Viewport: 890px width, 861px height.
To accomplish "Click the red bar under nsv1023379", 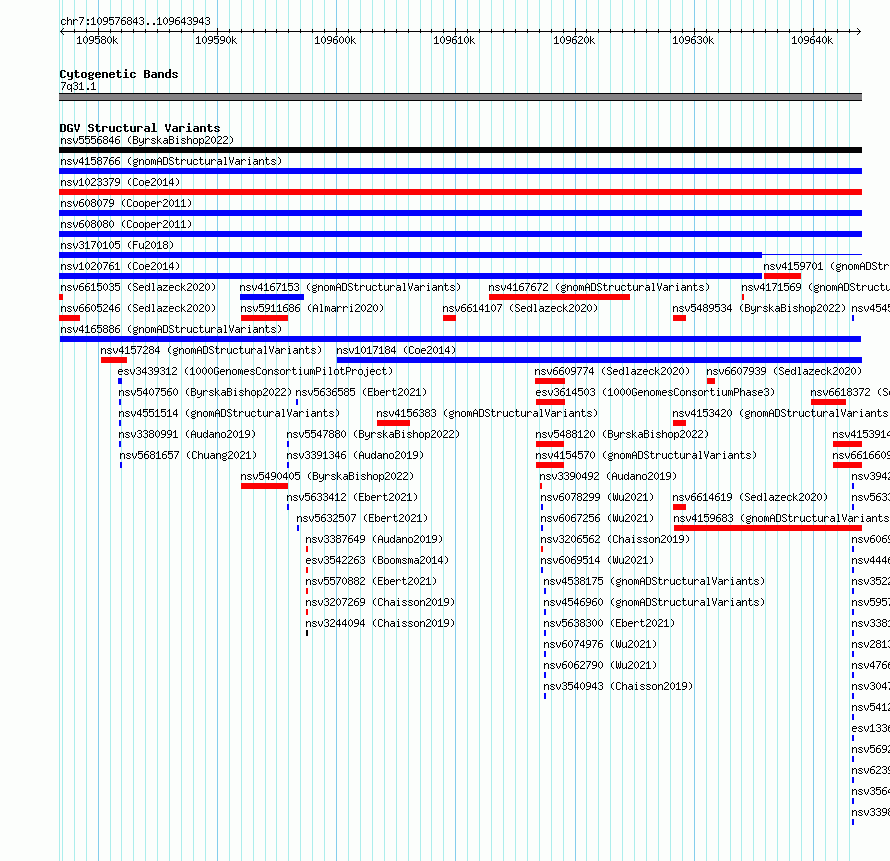I will click(x=460, y=192).
